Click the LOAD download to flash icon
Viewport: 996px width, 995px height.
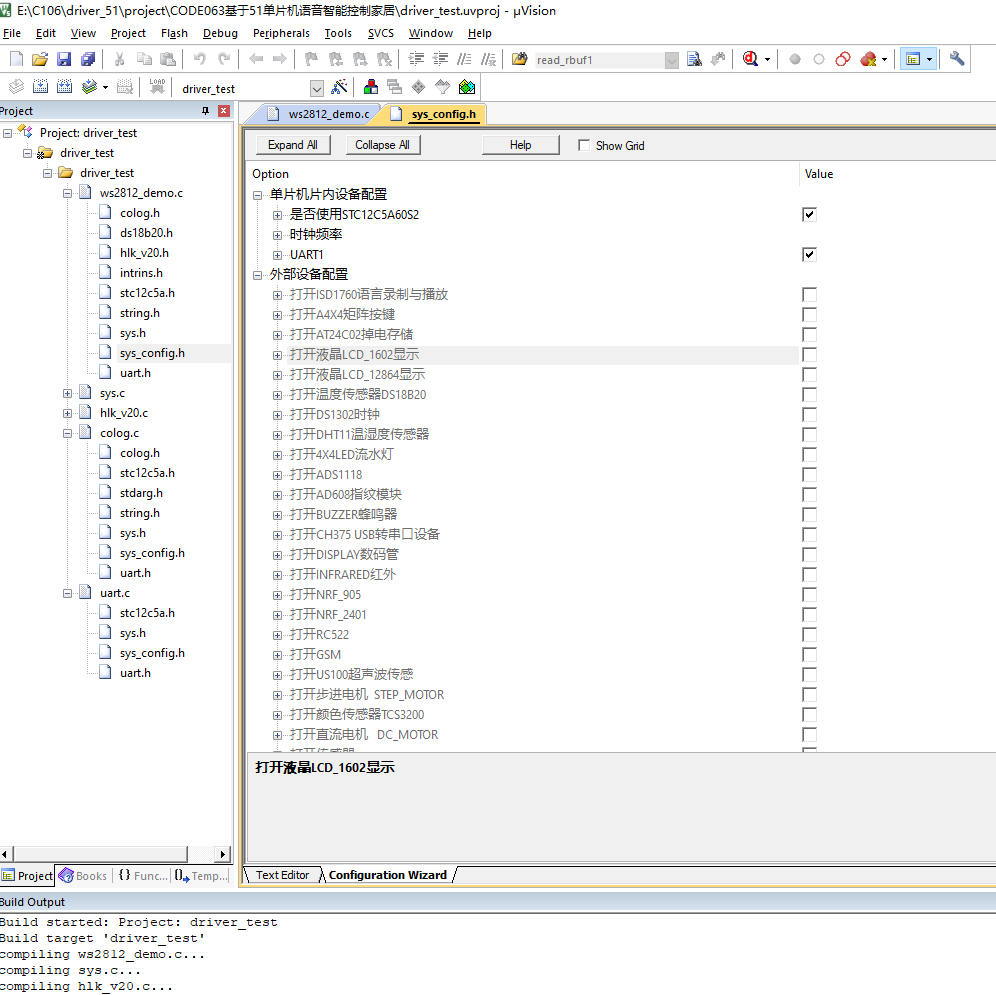point(157,86)
